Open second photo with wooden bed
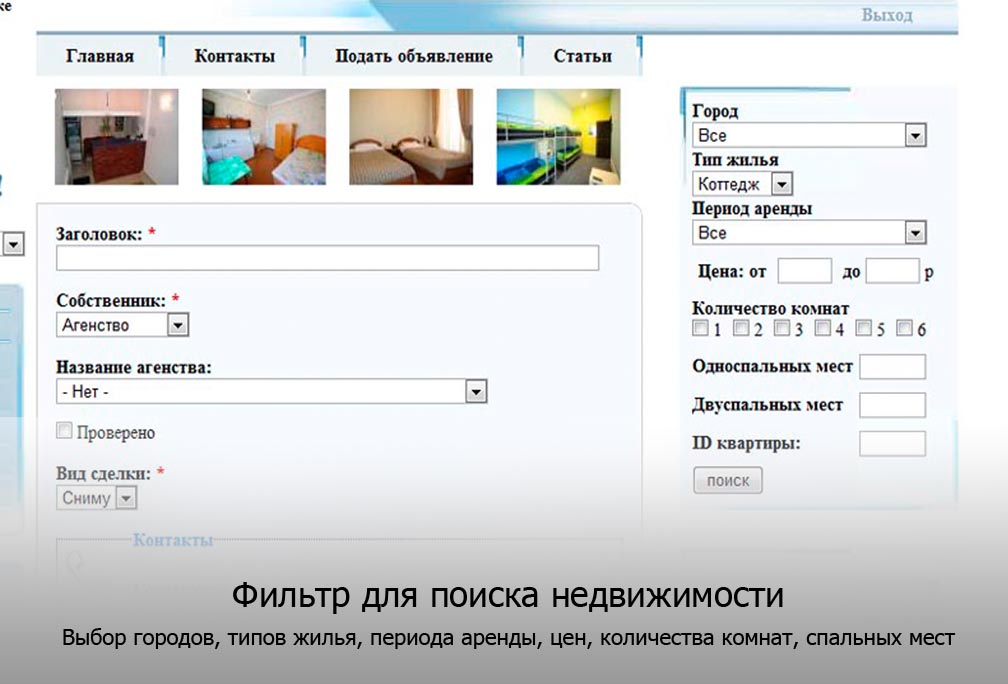Screen dimensions: 1008x684 (x=263, y=137)
